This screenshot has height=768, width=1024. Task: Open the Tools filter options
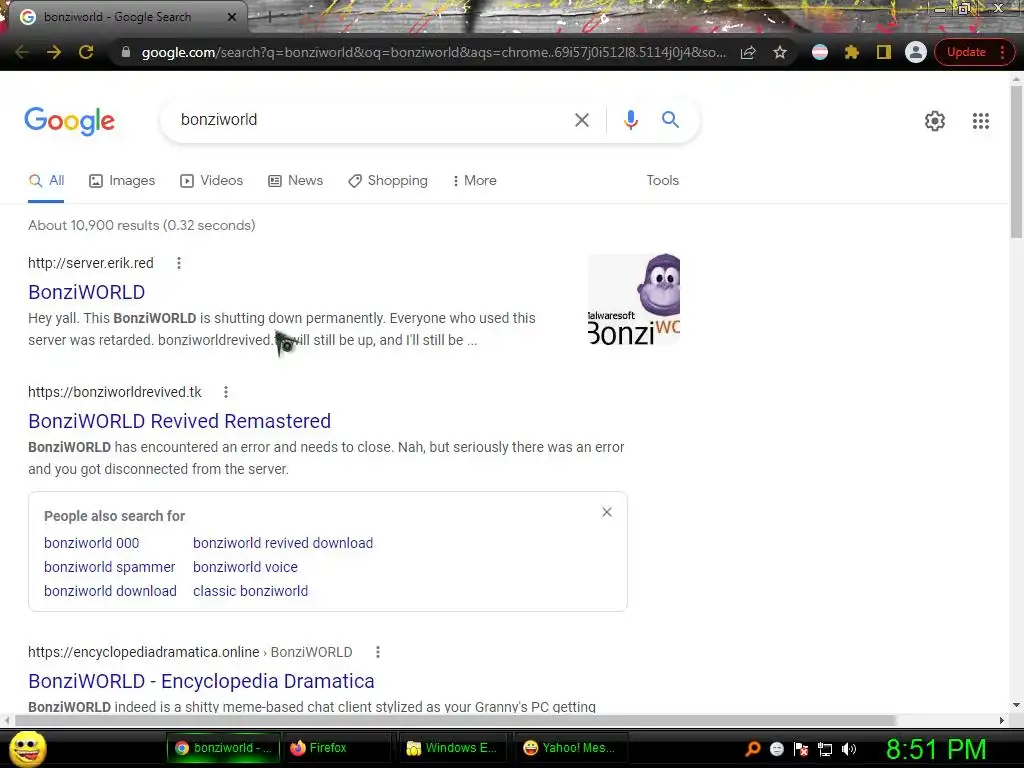[x=662, y=181]
